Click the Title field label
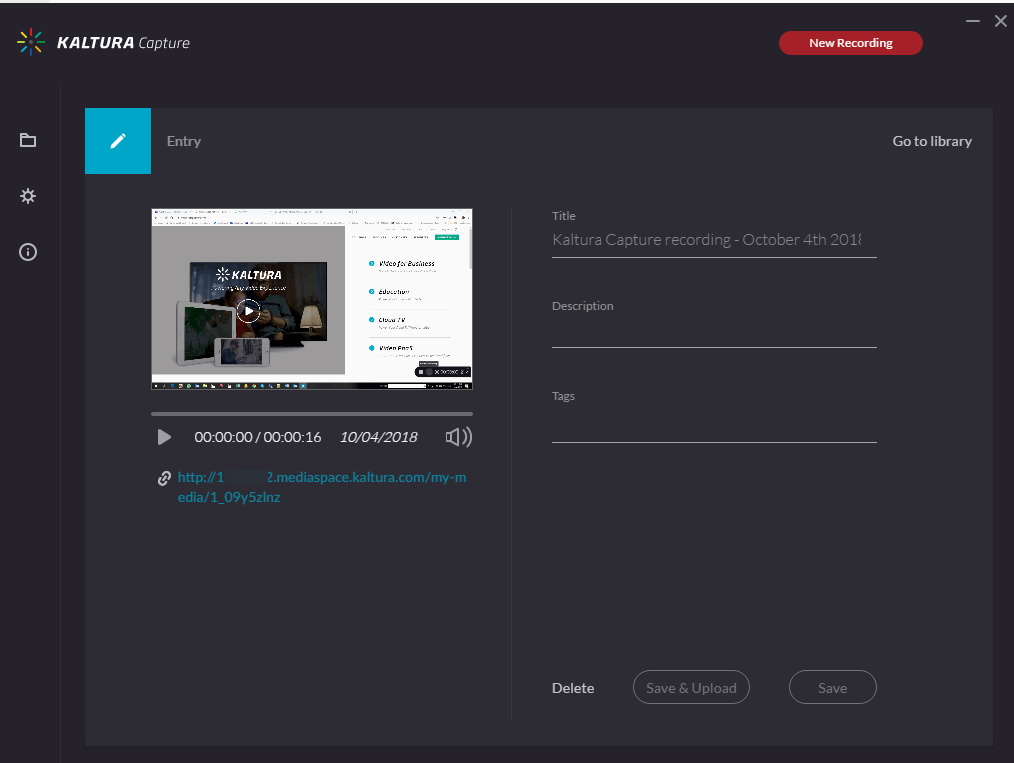This screenshot has height=763, width=1014. tap(563, 216)
